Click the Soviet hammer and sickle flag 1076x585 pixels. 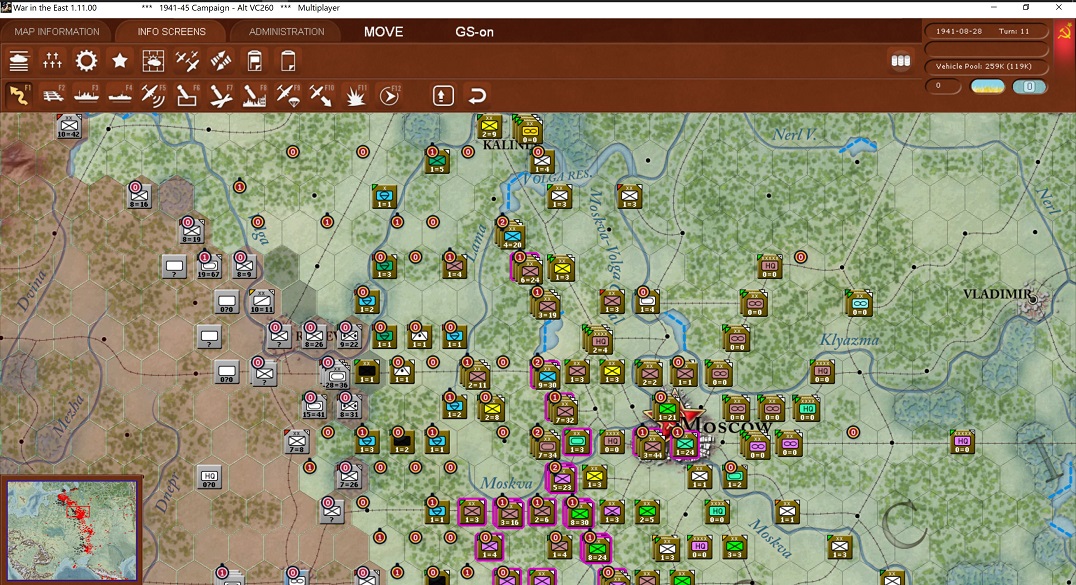[1064, 32]
